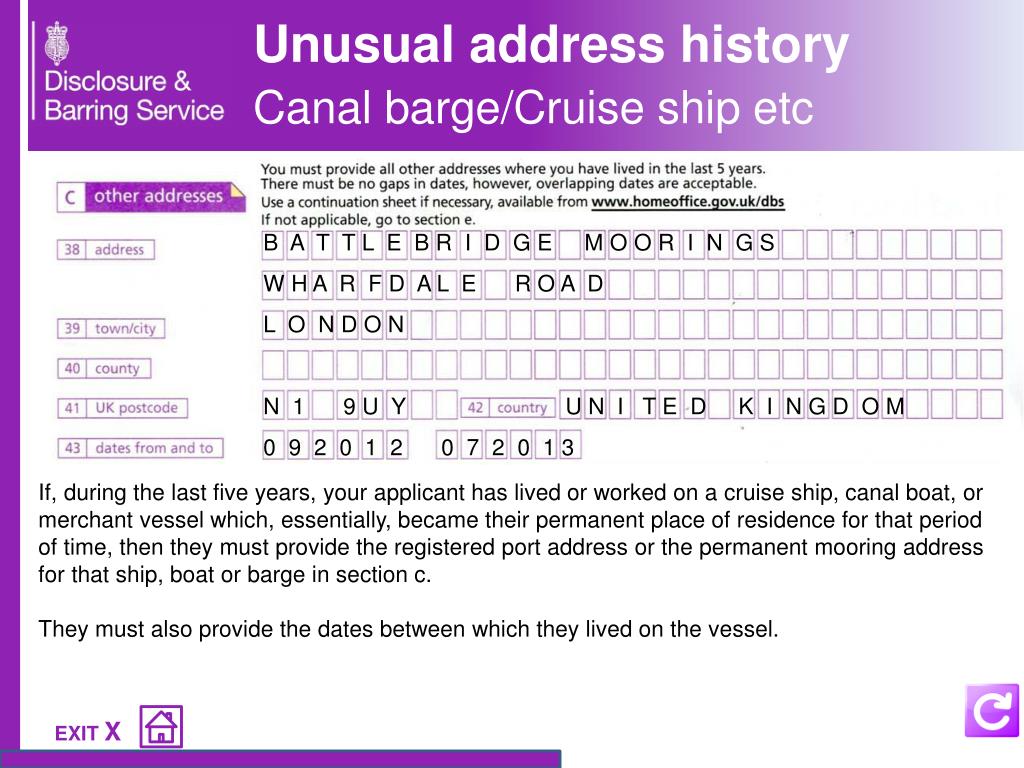The width and height of the screenshot is (1024, 768).
Task: Click the home icon button
Action: tap(161, 726)
